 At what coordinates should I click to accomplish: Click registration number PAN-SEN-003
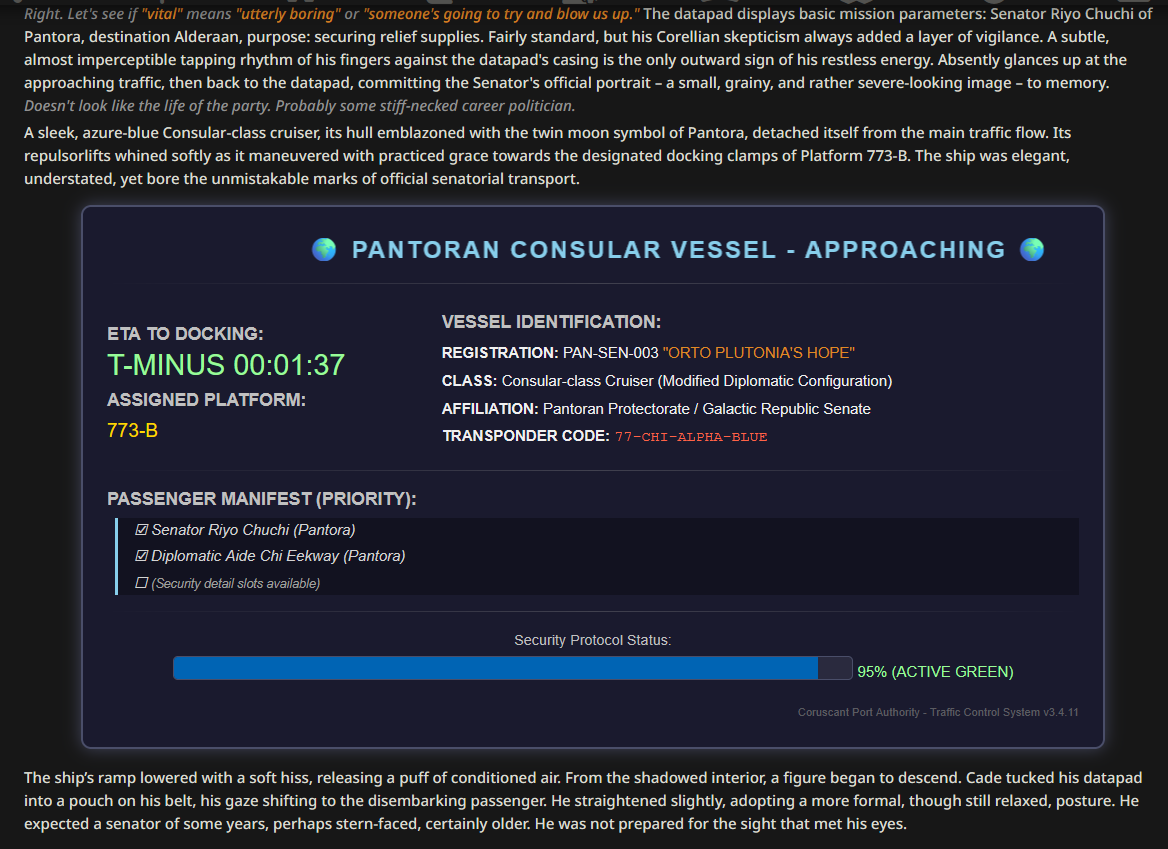coord(611,353)
